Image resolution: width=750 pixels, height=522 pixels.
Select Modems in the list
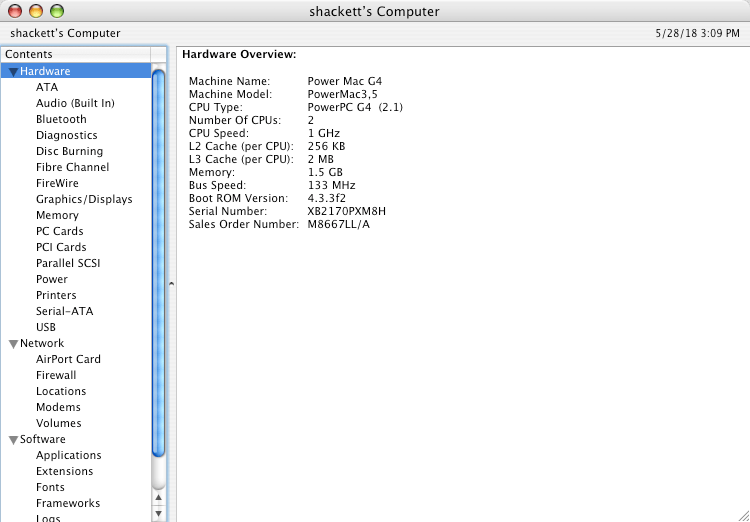[x=58, y=407]
